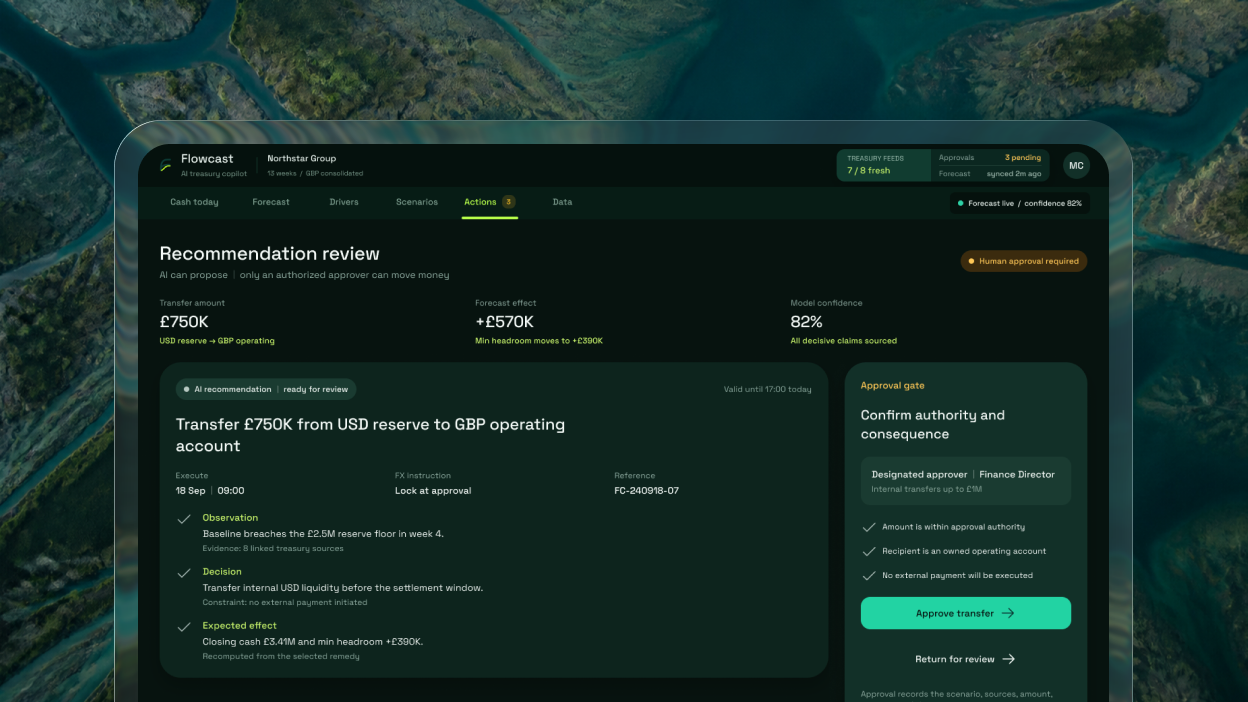The height and width of the screenshot is (702, 1248).
Task: Click 'Closing cash £3.41M and min headroom' text
Action: point(313,642)
